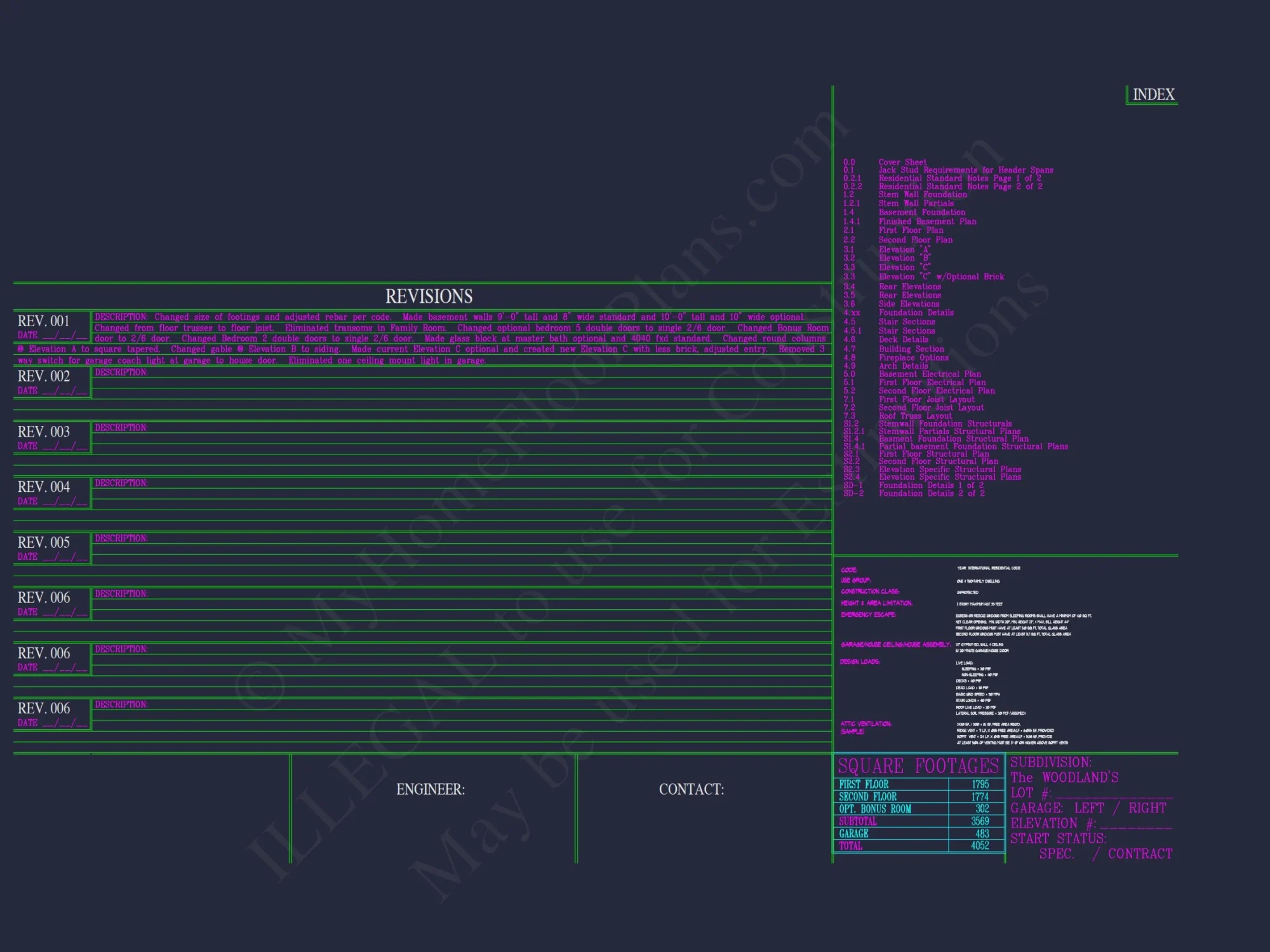Screen dimensions: 1270x952
Task: Click the Roof Truss Layout index entry
Action: tap(915, 416)
